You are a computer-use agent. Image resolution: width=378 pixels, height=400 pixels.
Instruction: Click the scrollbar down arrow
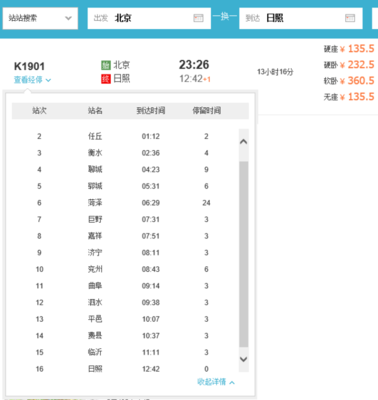click(x=244, y=359)
